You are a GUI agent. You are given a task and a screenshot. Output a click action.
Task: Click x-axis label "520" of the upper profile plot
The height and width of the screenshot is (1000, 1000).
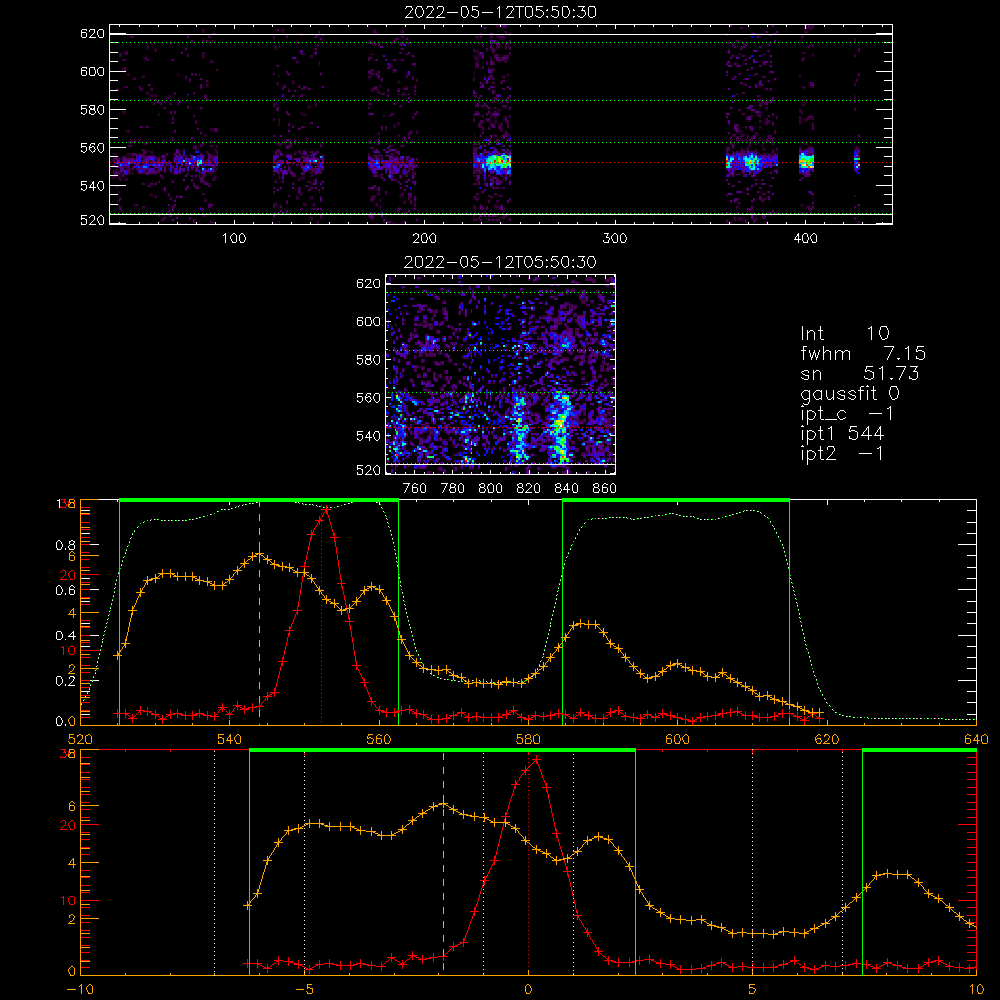80,739
